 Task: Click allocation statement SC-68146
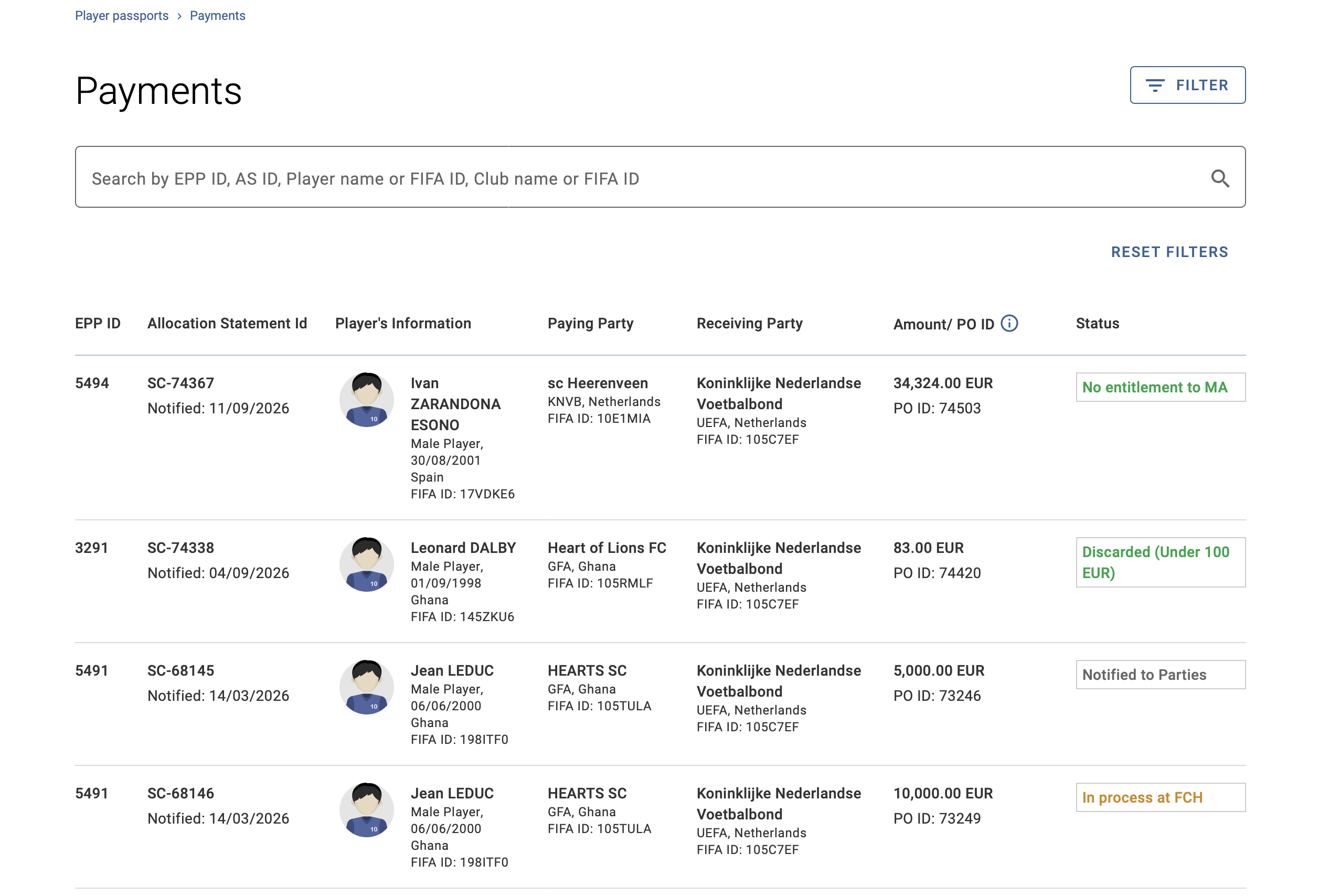coord(180,793)
